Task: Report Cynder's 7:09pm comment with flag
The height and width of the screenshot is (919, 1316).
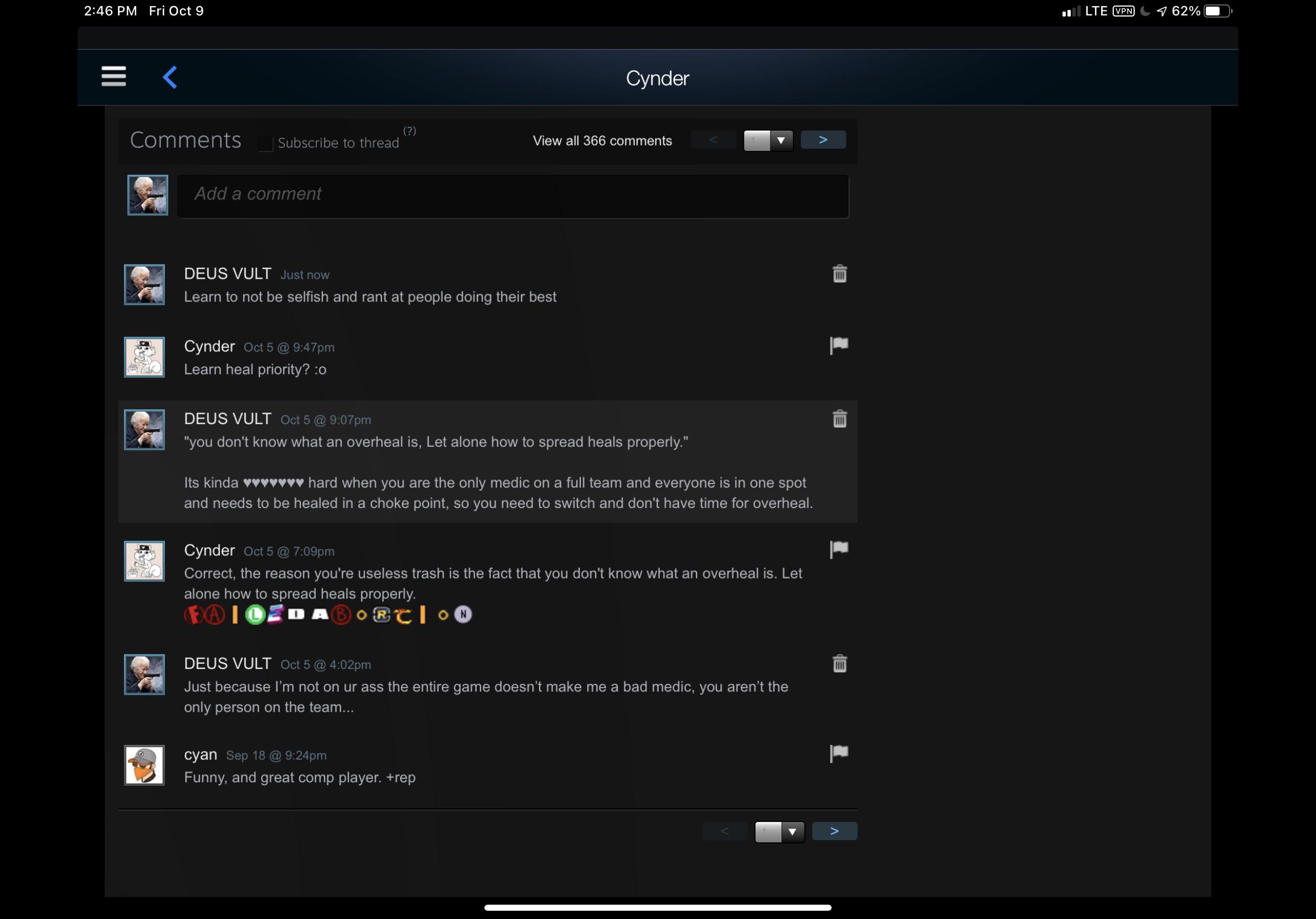Action: 839,549
